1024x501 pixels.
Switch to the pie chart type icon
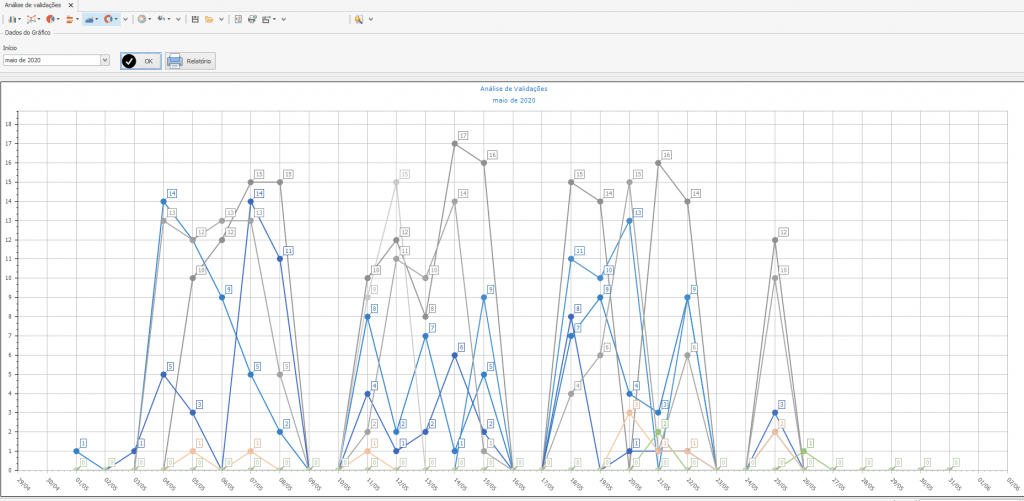[50, 19]
